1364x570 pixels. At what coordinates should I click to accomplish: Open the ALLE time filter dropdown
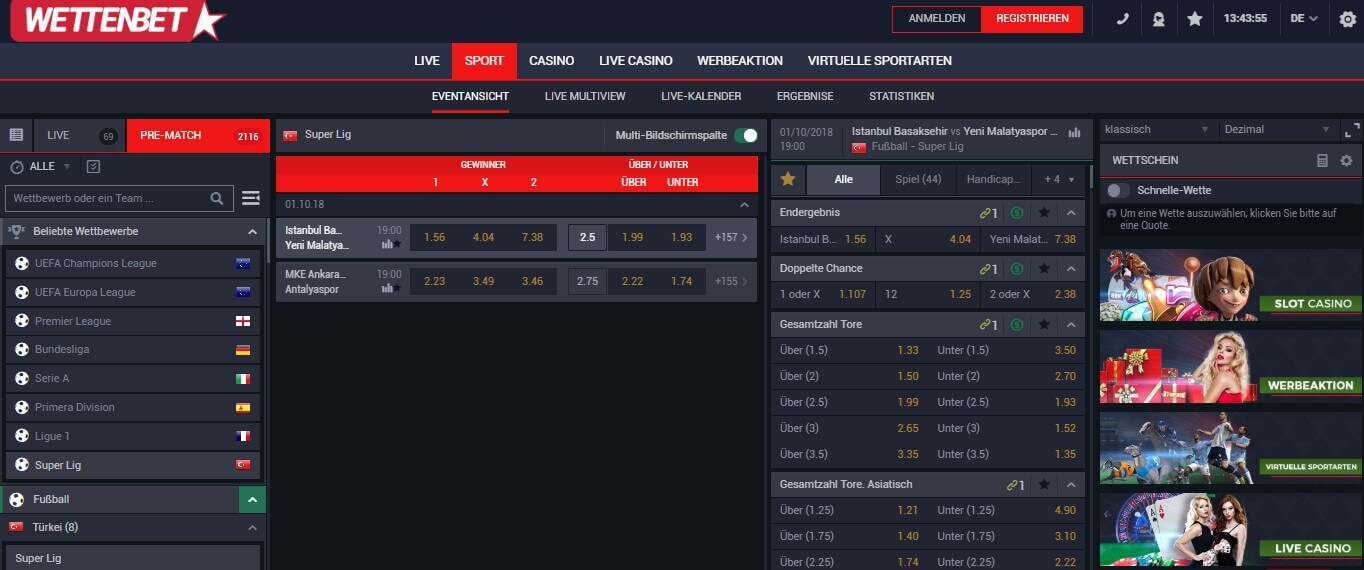pos(41,167)
